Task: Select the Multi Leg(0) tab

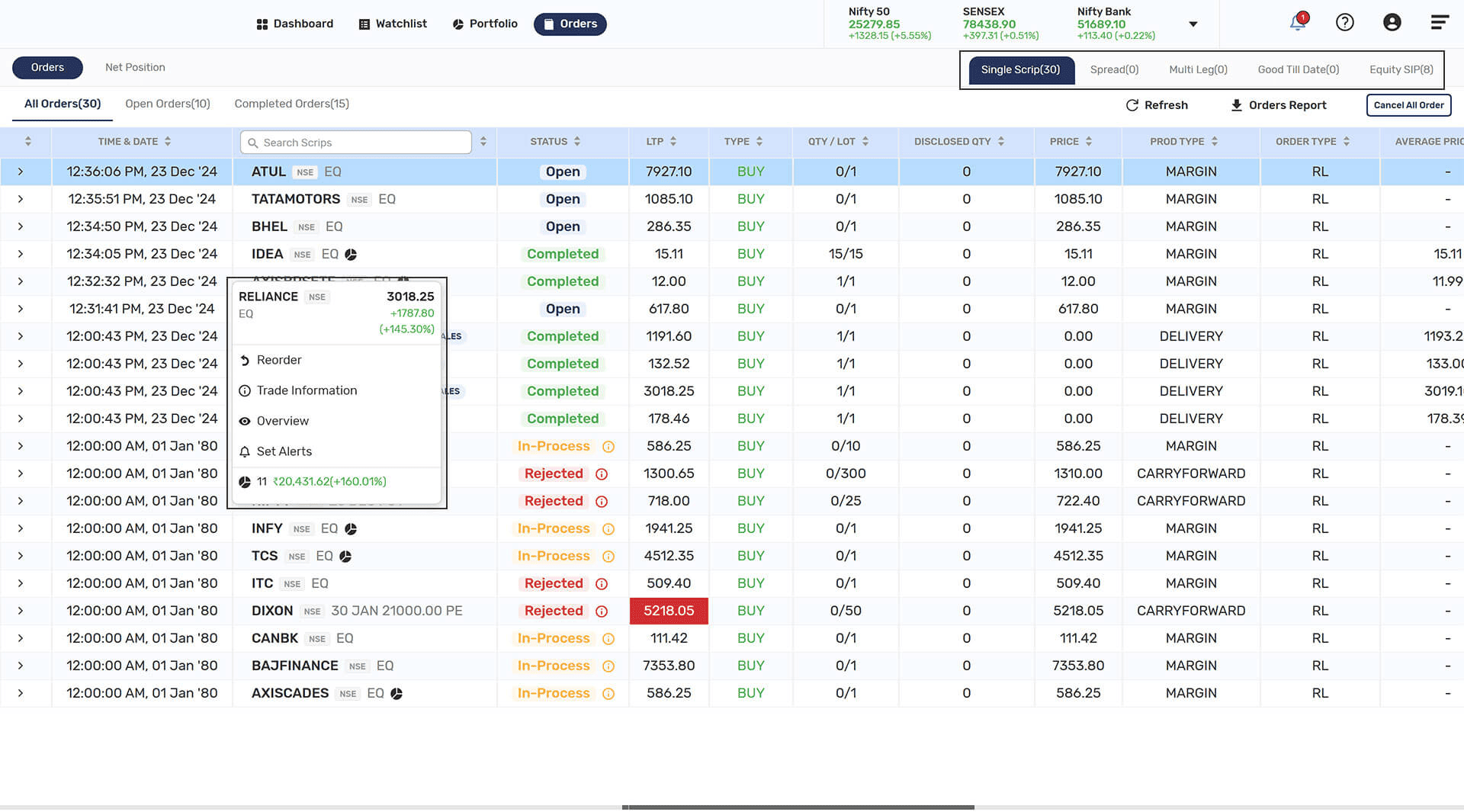Action: 1199,70
